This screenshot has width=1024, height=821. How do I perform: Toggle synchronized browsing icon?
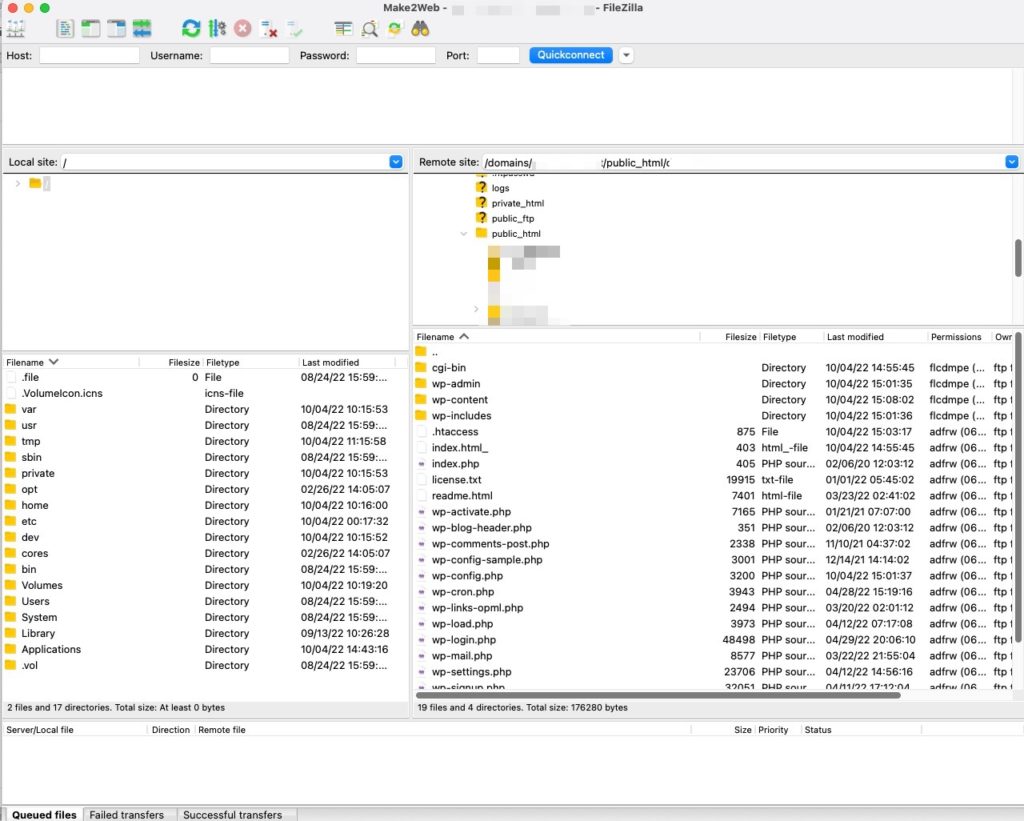click(x=394, y=29)
